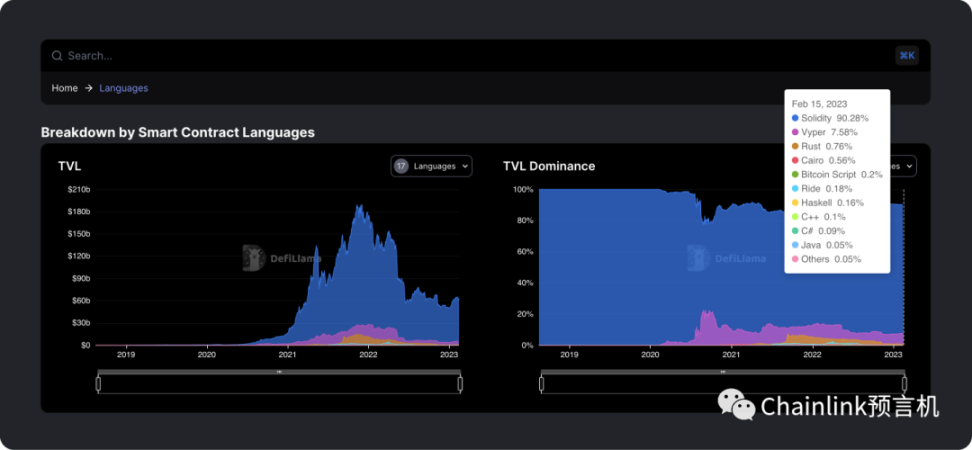Screen dimensions: 972x450
Task: Click the 'C++ 0.1%' tooltip entry
Action: [x=818, y=217]
